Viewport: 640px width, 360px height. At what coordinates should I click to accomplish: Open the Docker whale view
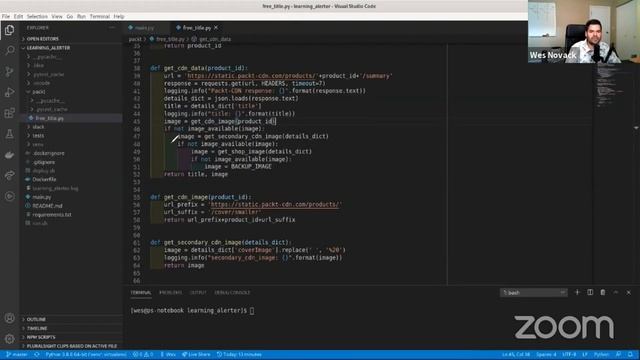(9, 155)
